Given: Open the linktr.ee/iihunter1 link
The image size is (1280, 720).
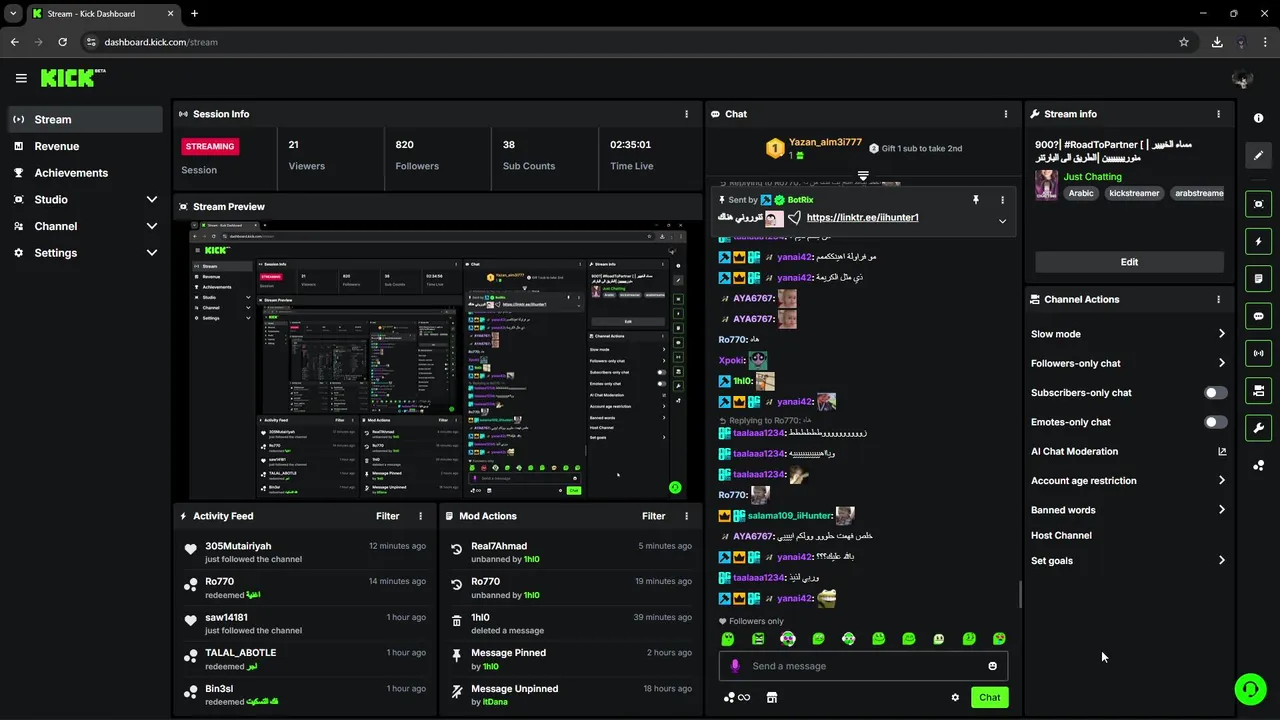Looking at the screenshot, I should pyautogui.click(x=862, y=218).
